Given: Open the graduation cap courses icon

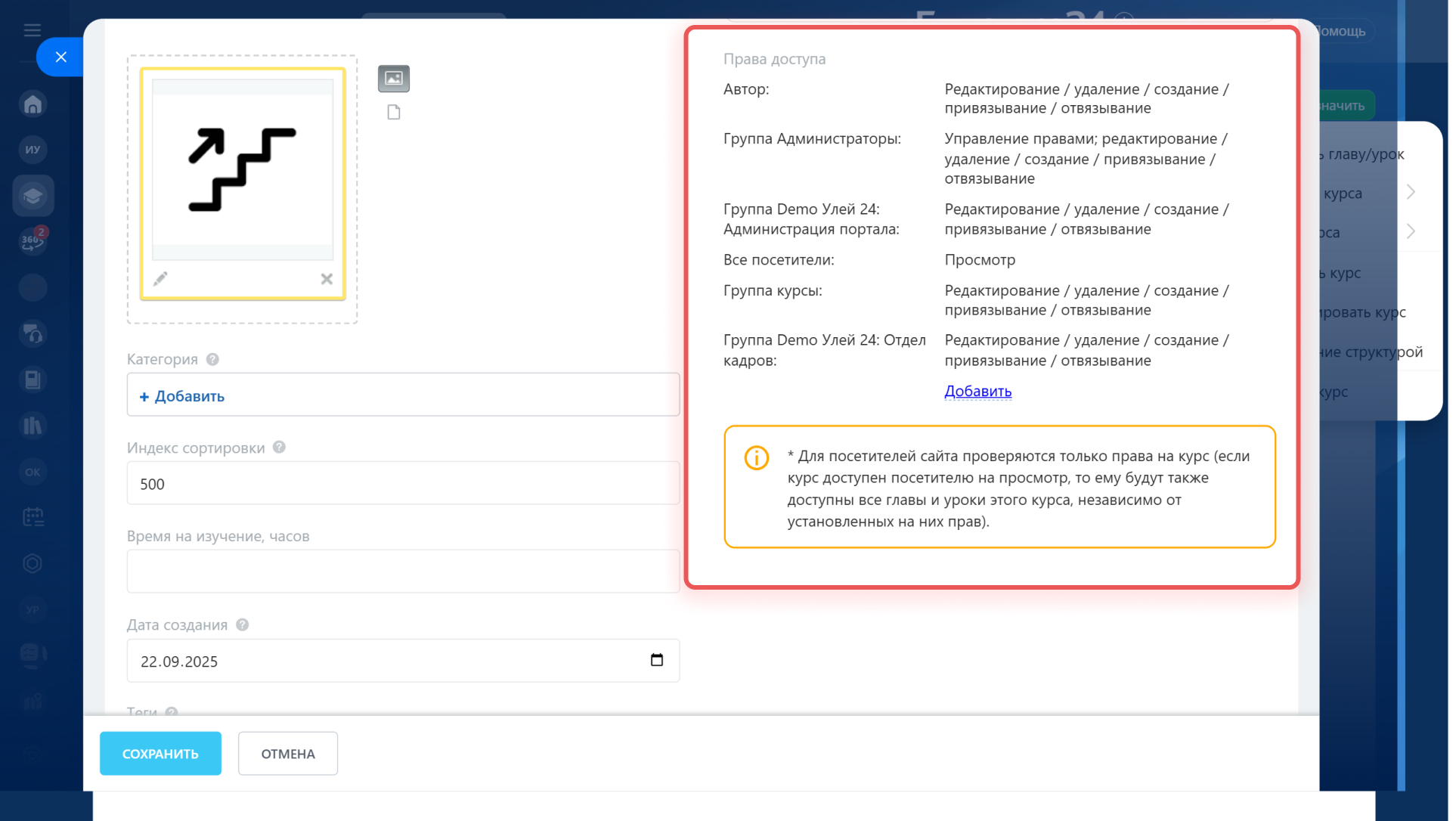Looking at the screenshot, I should [x=33, y=197].
